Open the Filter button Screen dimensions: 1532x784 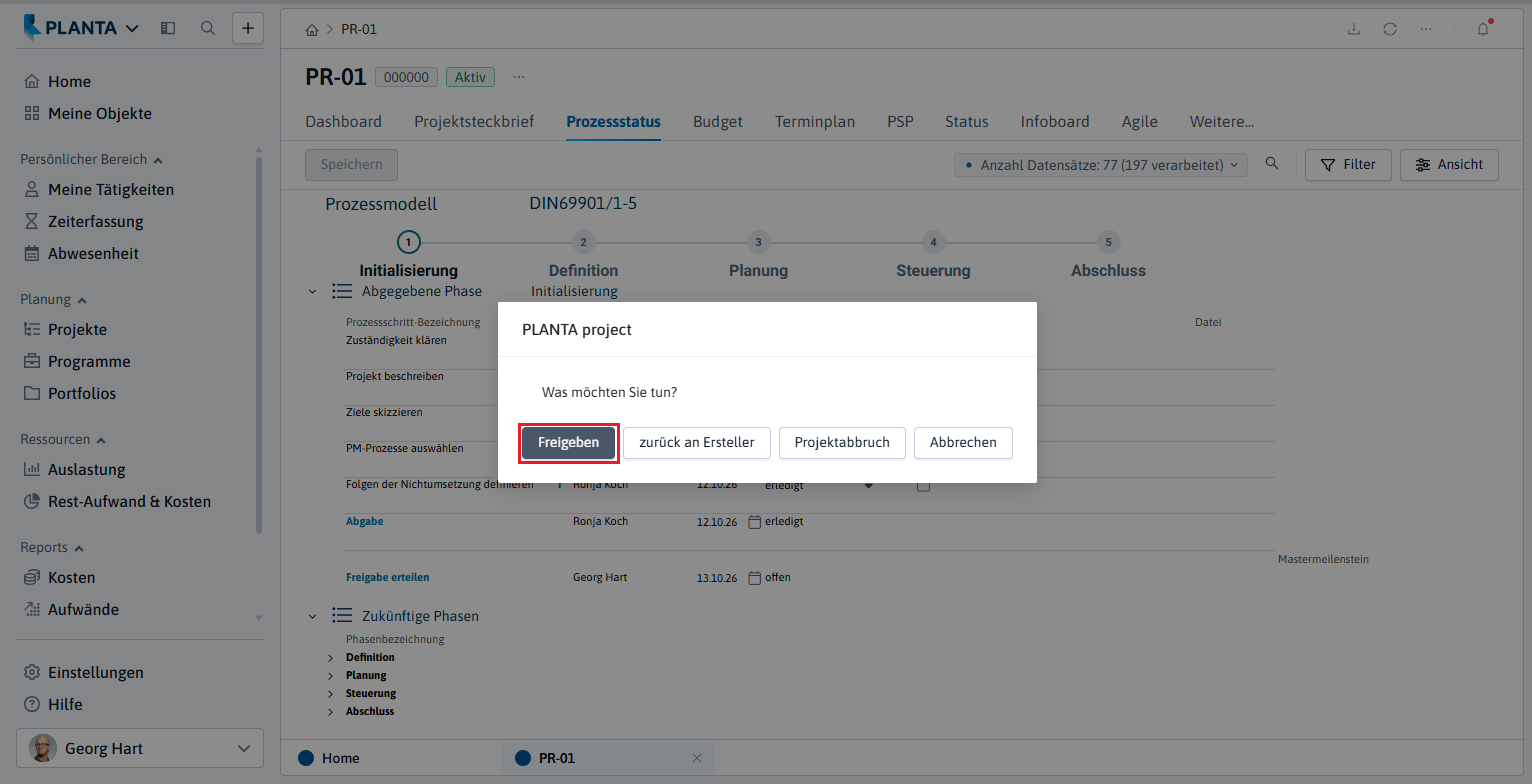coord(1348,165)
